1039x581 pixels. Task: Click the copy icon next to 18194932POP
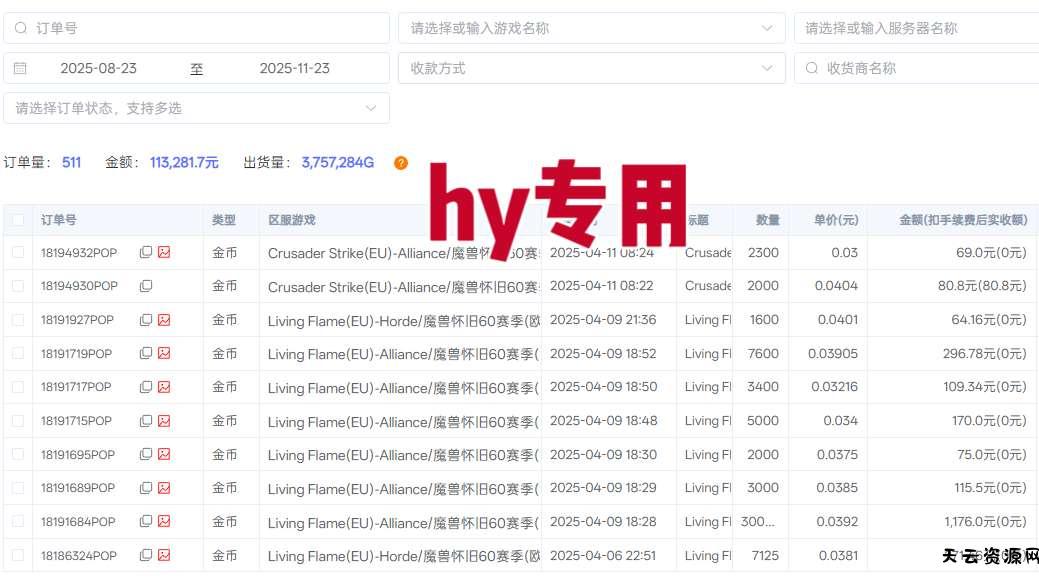coord(146,252)
